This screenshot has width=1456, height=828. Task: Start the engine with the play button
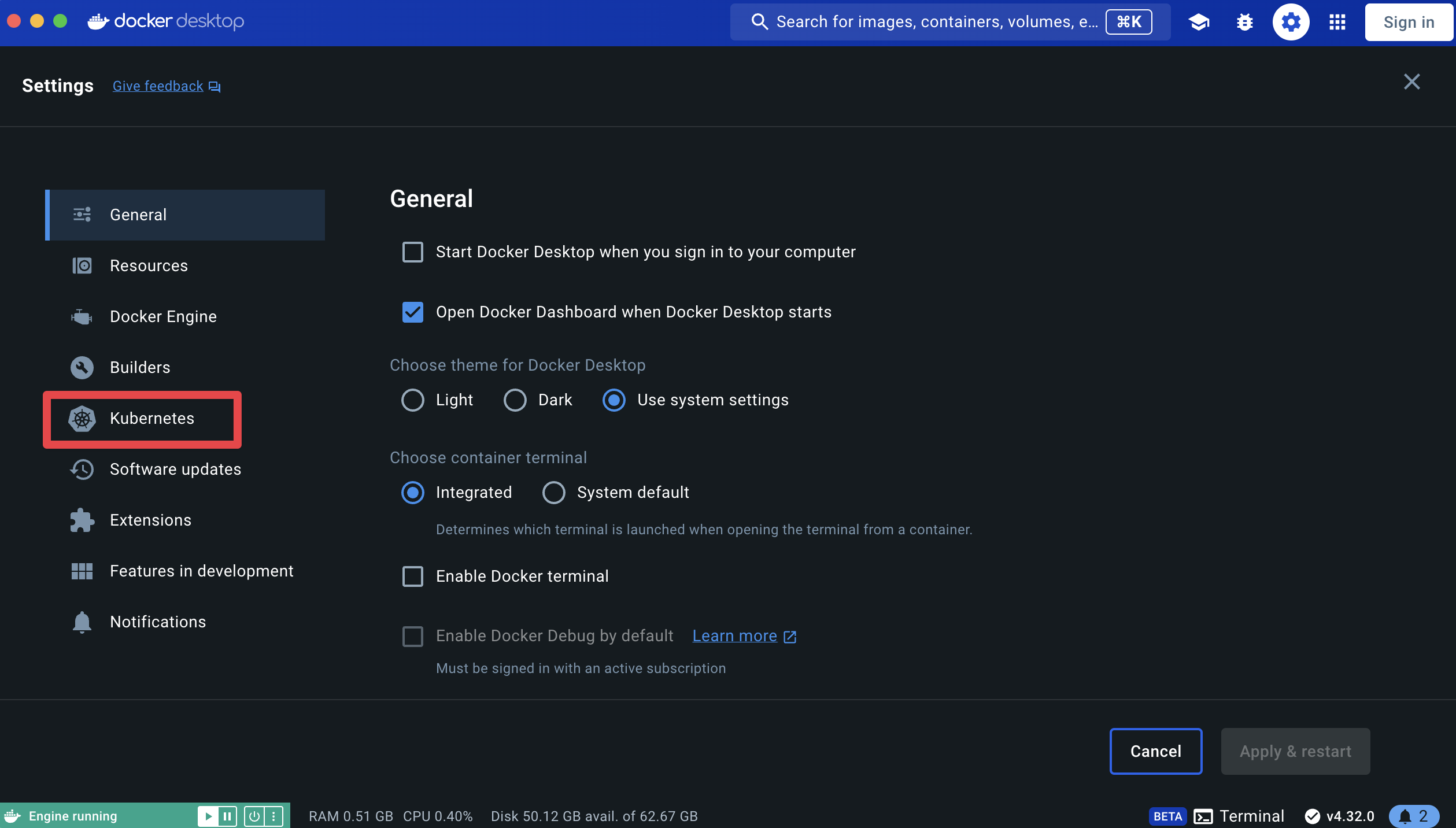coord(208,816)
